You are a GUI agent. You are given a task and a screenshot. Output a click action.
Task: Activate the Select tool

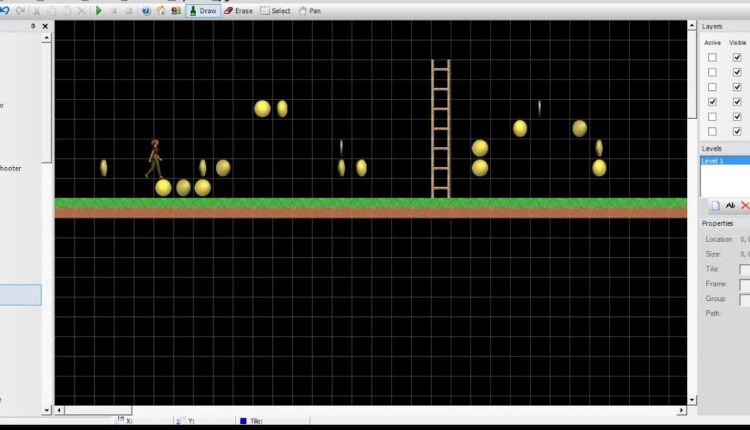tap(275, 11)
